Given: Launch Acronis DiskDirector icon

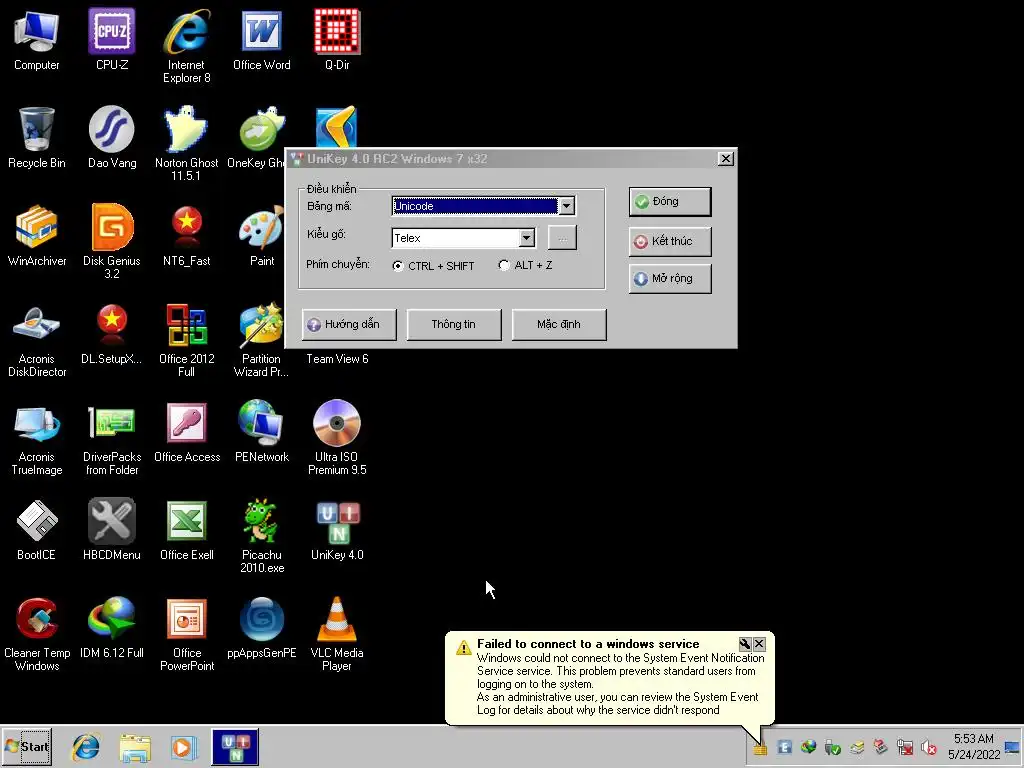Looking at the screenshot, I should point(37,340).
